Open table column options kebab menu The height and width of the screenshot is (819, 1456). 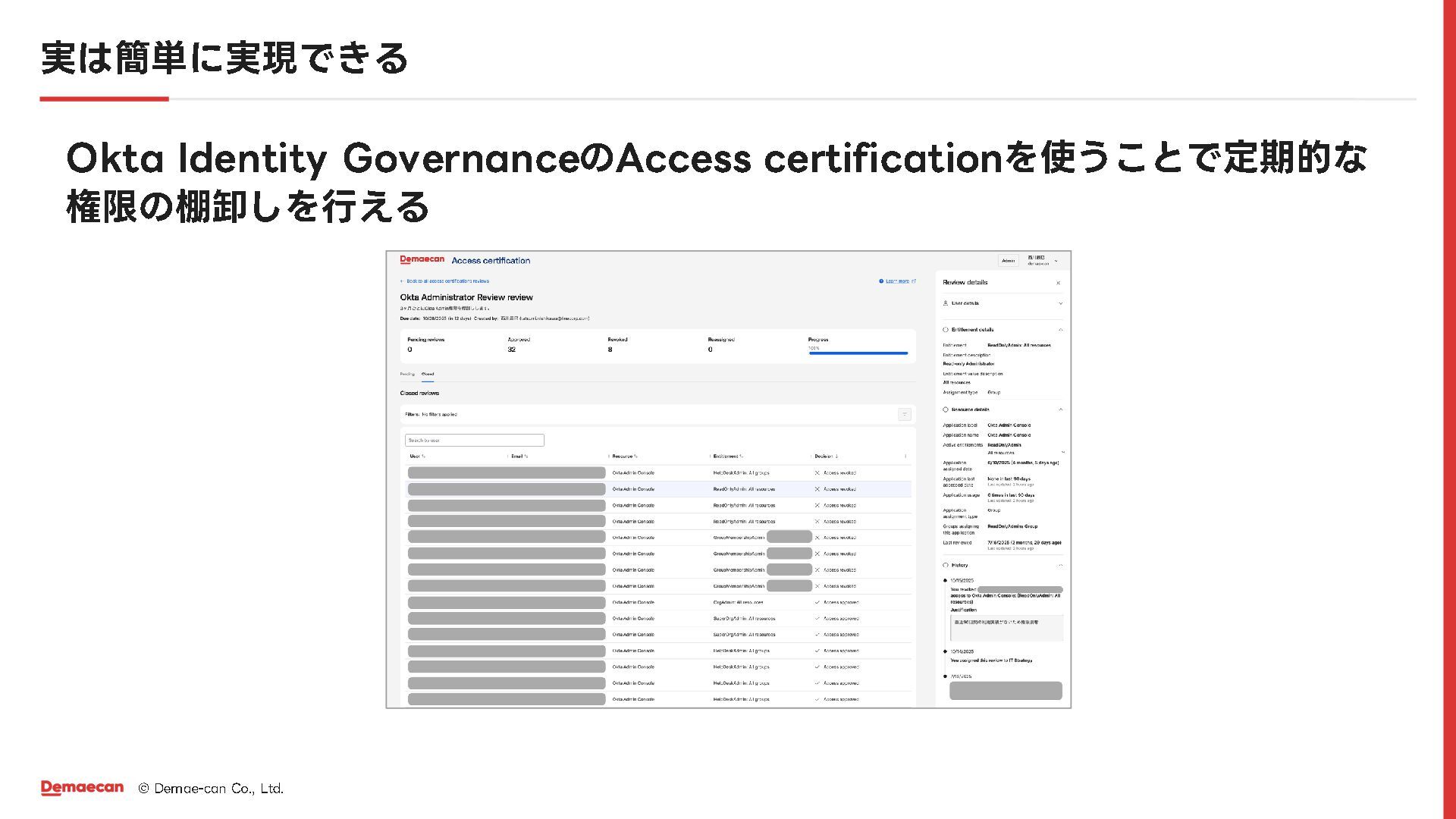905,457
